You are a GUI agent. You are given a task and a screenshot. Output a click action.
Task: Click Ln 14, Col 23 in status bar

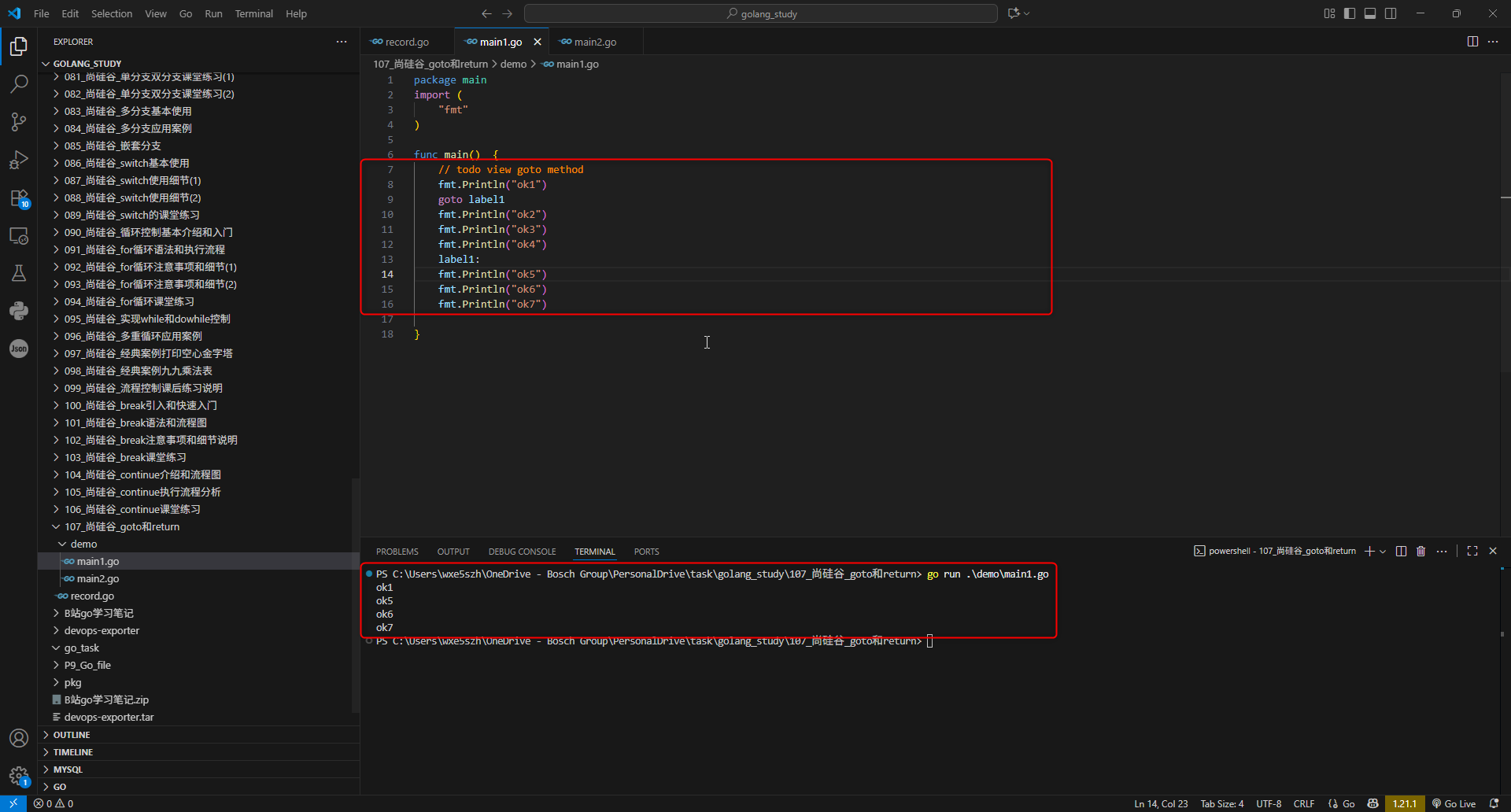1161,803
